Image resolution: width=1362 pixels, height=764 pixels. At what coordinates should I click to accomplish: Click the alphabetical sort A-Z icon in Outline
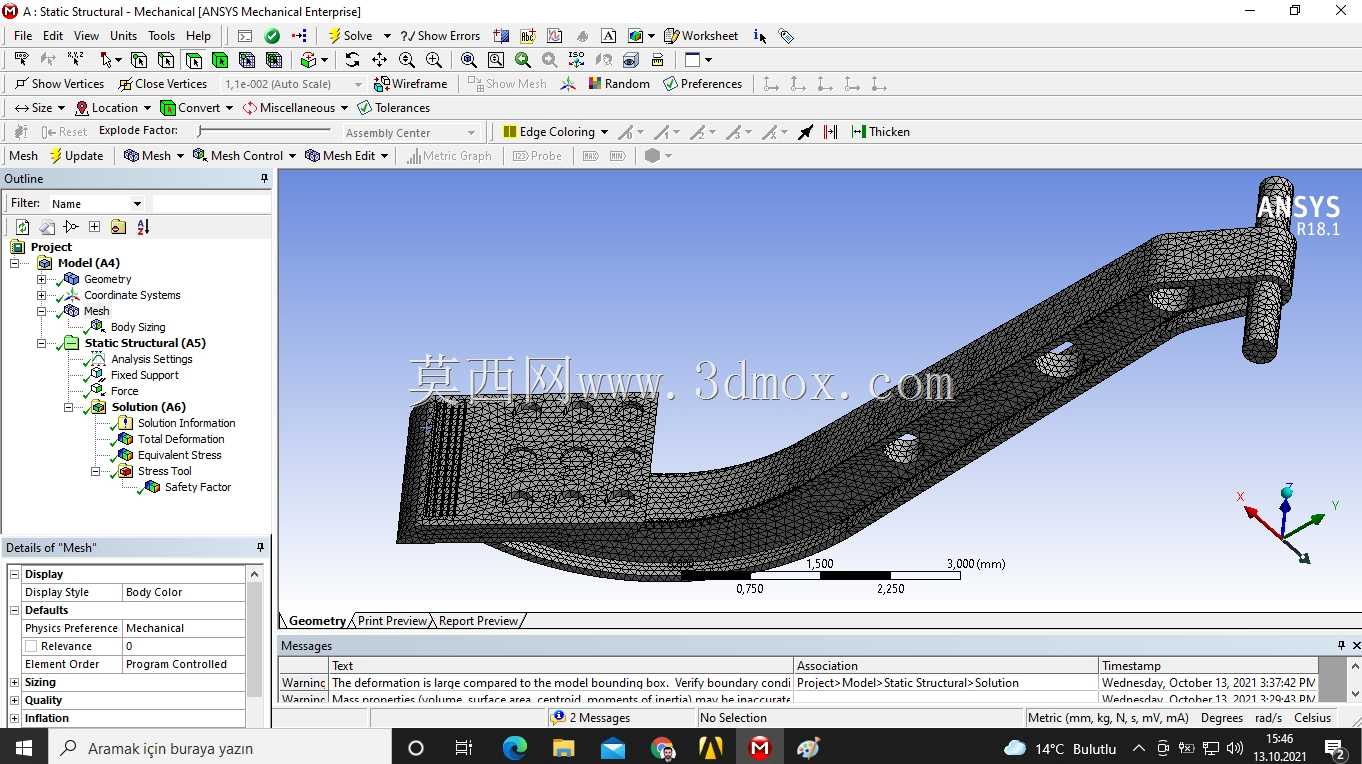(x=143, y=227)
